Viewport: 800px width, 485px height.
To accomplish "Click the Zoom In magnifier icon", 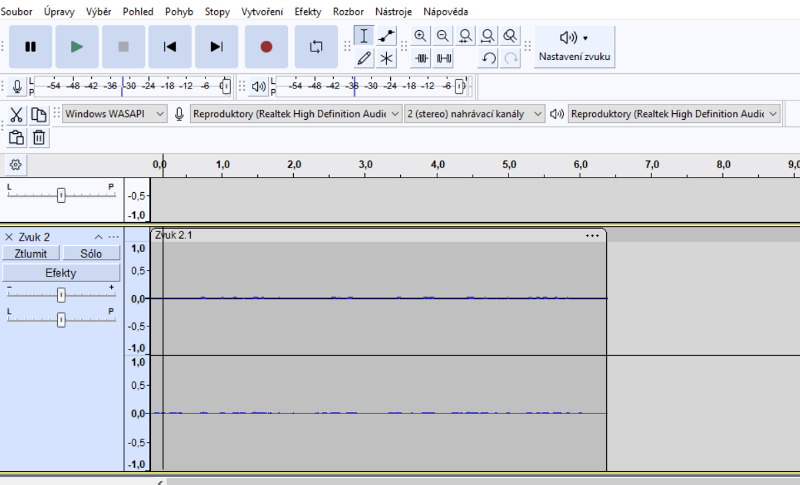I will pyautogui.click(x=420, y=36).
